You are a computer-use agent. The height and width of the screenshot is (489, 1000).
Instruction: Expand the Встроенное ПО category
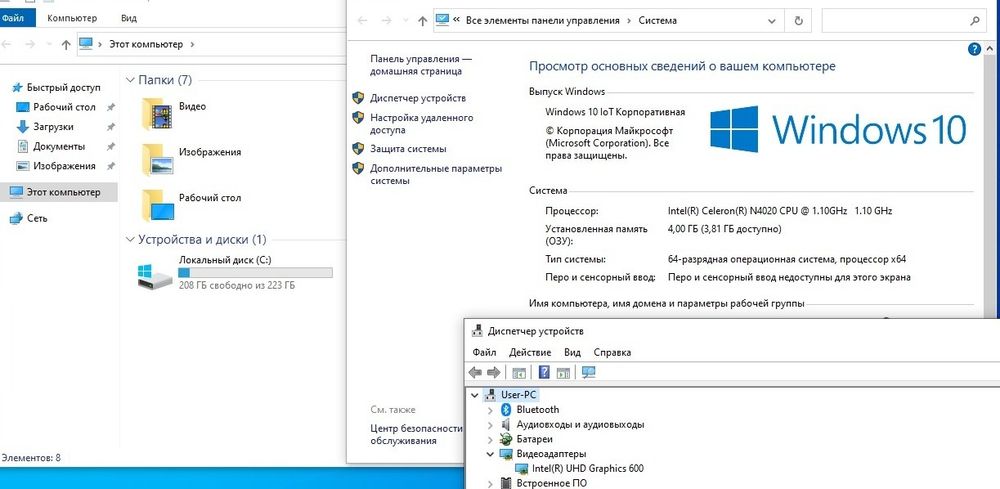[490, 483]
